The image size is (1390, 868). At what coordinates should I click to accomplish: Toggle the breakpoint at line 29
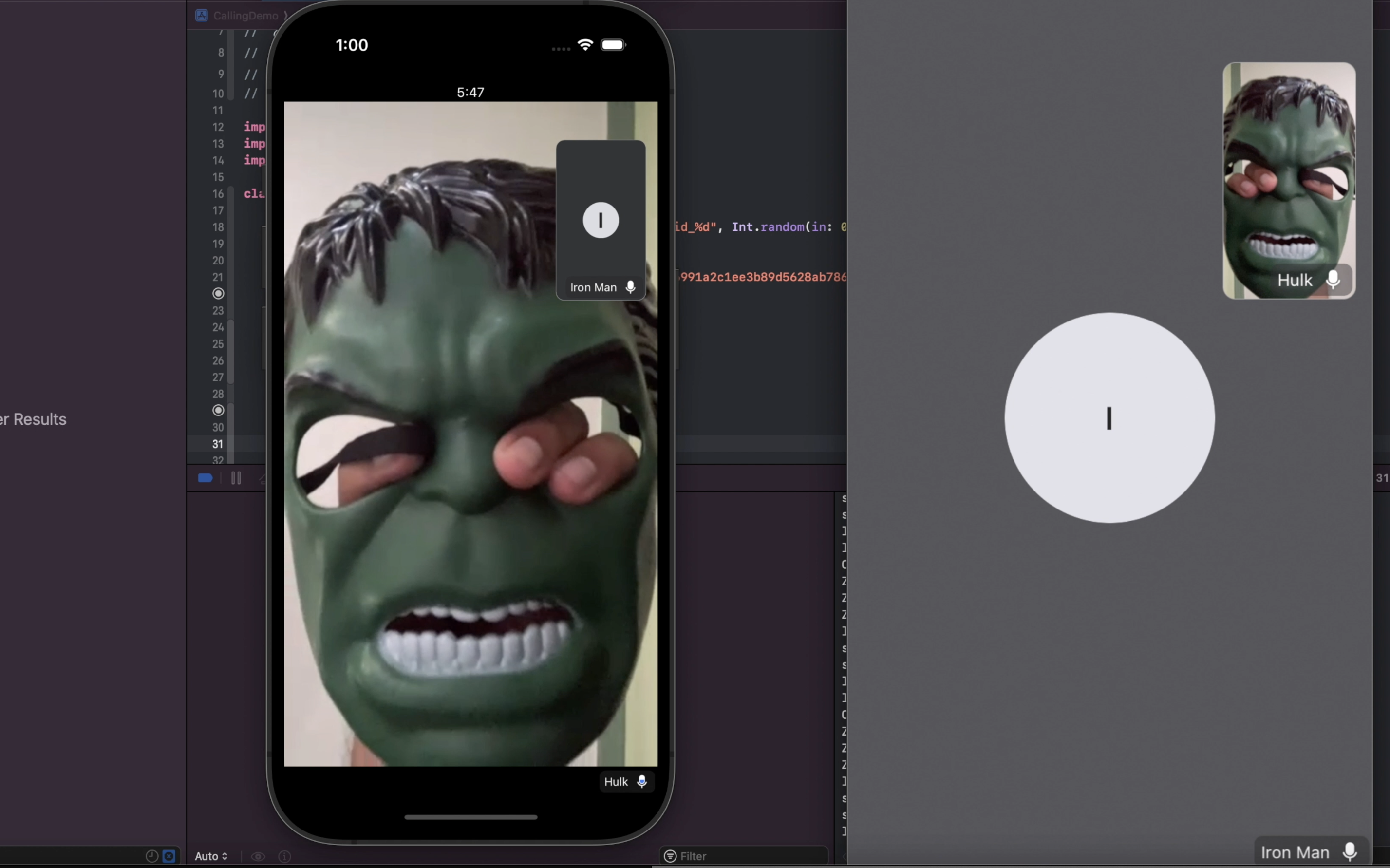coord(218,411)
